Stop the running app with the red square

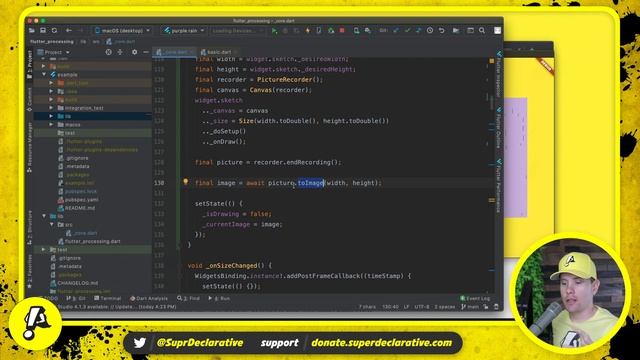[342, 31]
